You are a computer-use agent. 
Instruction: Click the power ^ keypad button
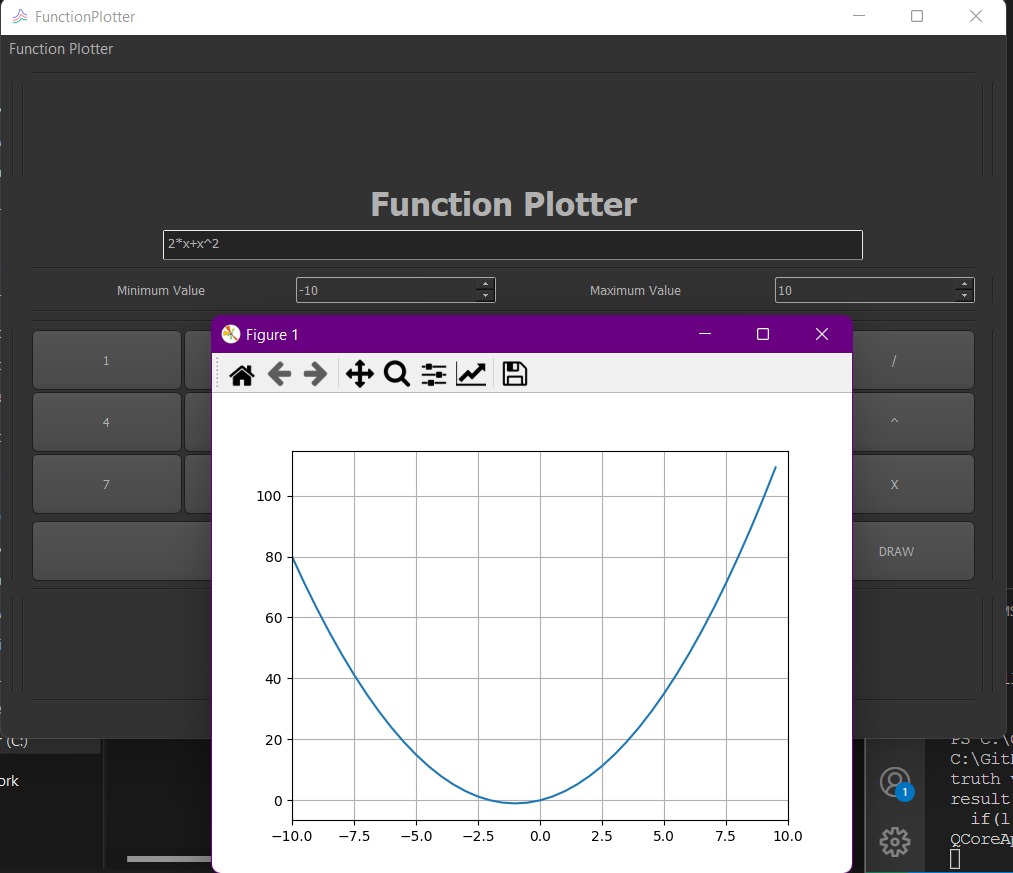tap(913, 423)
